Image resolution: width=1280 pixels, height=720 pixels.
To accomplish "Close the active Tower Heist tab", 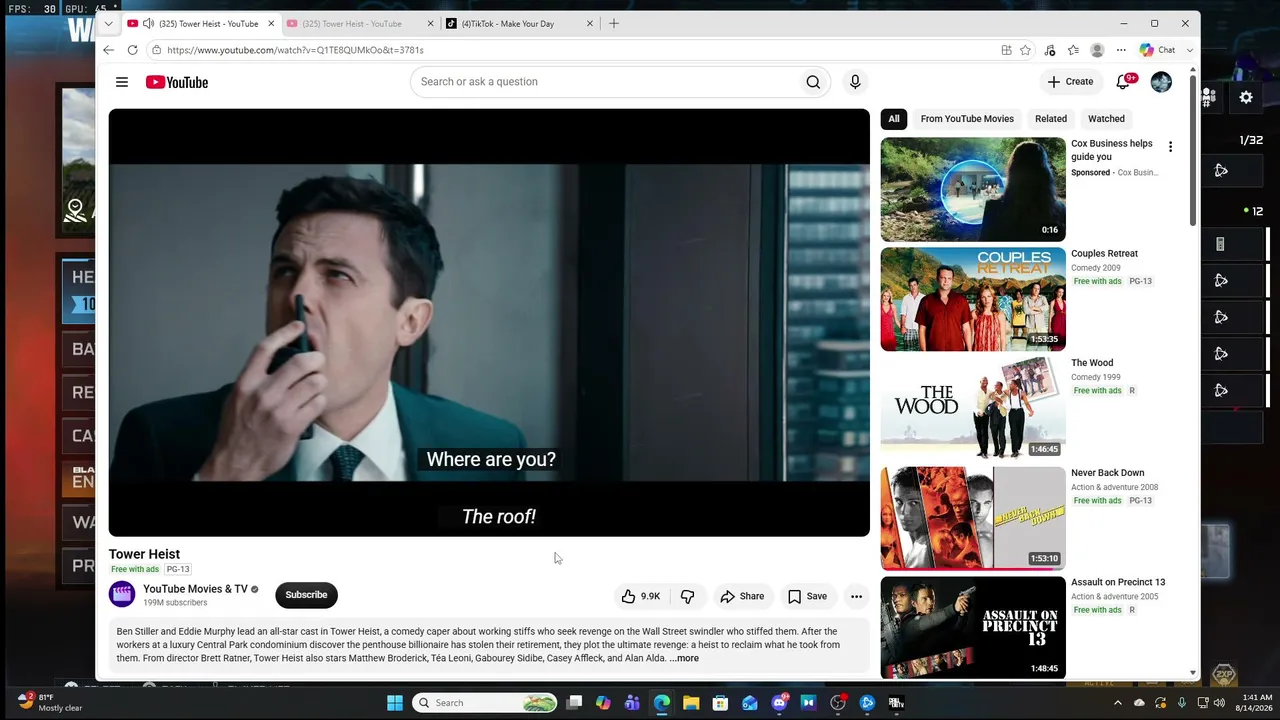I will [271, 24].
